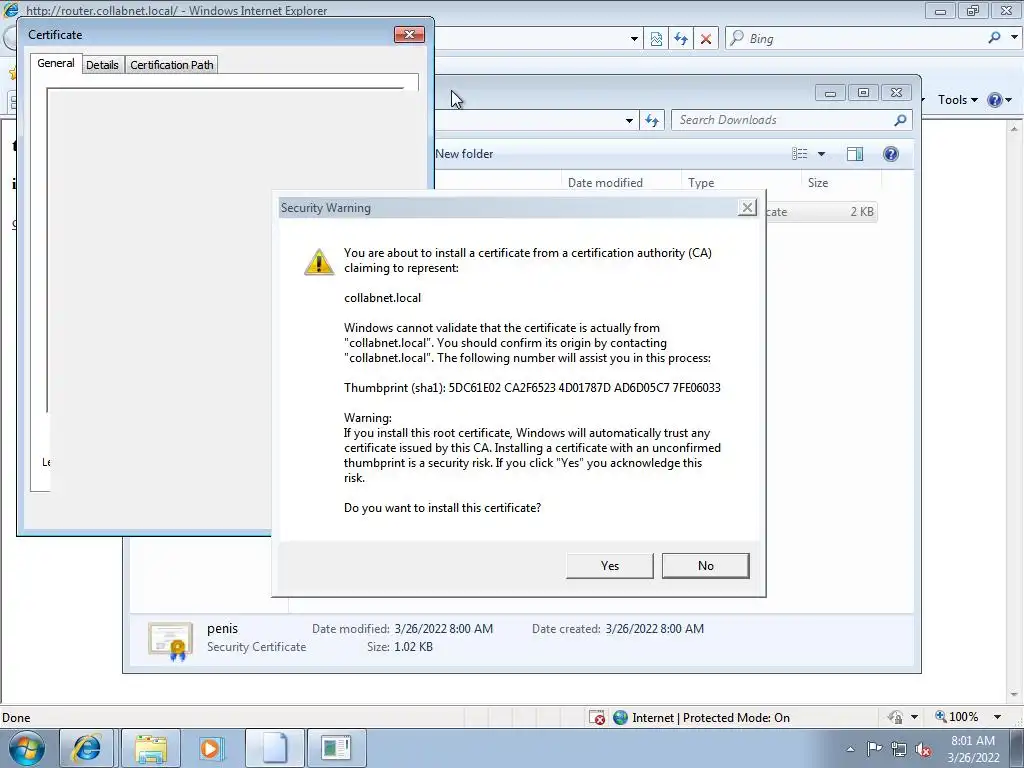The image size is (1024, 768).
Task: Click the blank document taskbar icon
Action: point(274,748)
